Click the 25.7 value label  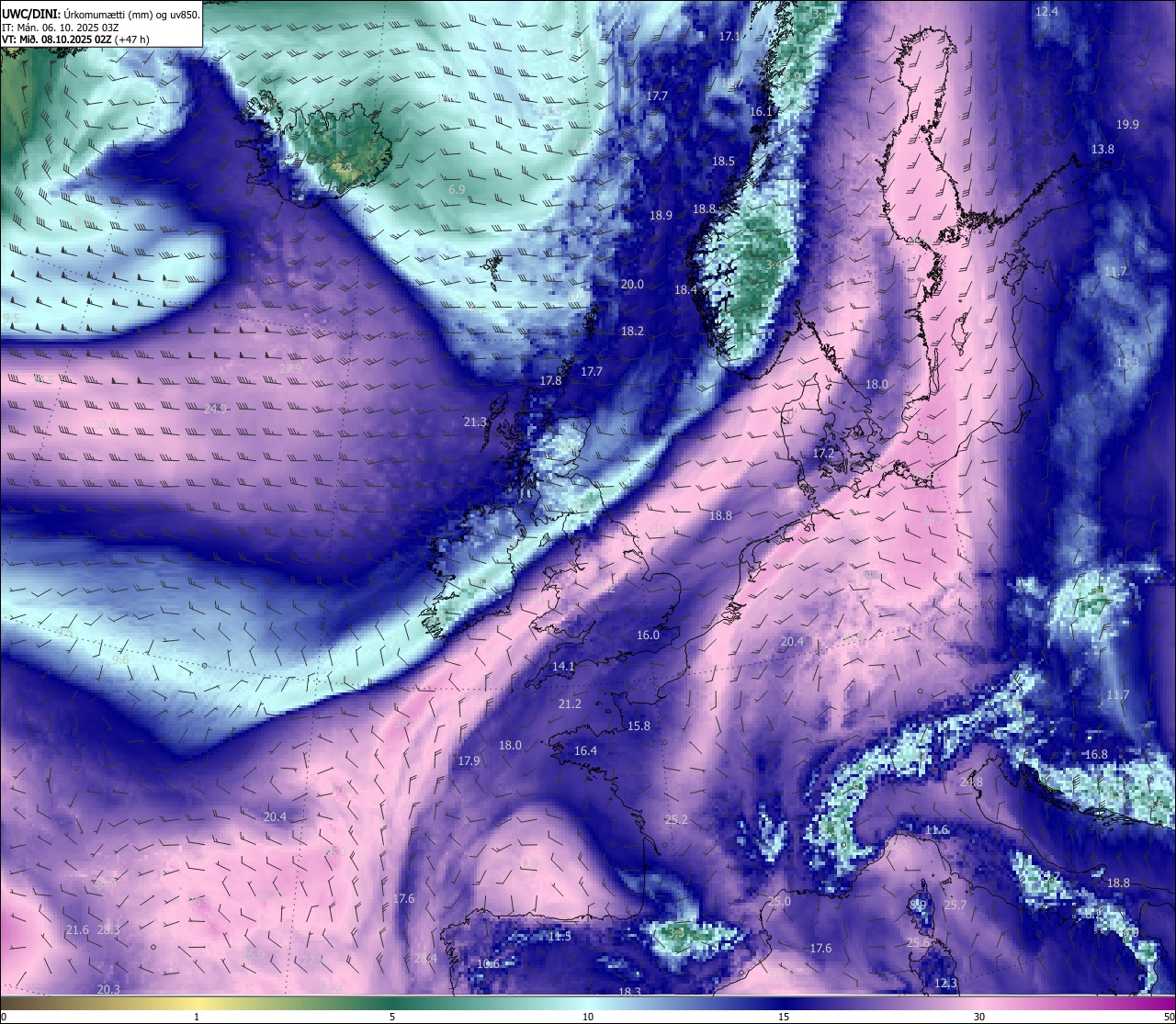[x=955, y=906]
